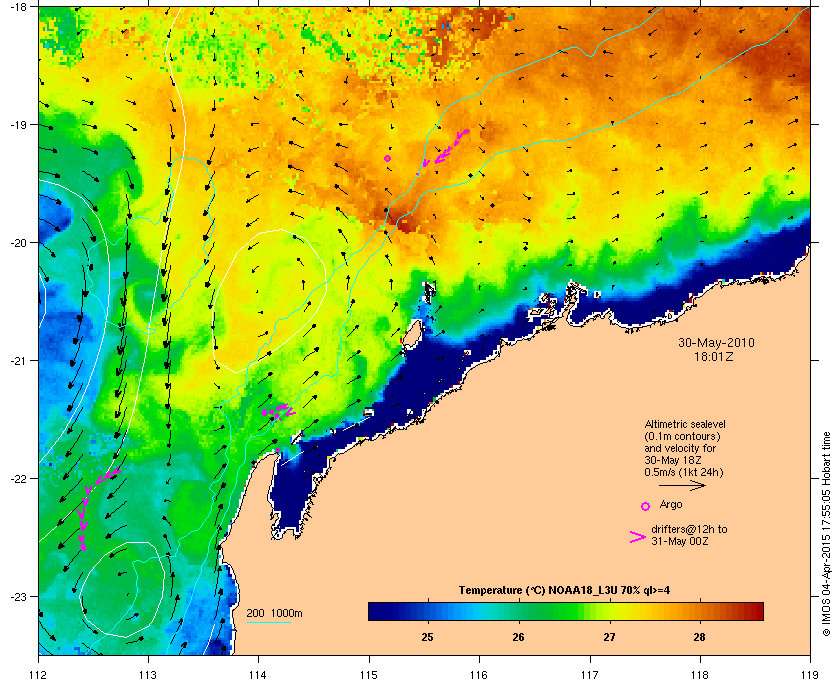Click the '30-May 18Z' legend line

pos(673,460)
